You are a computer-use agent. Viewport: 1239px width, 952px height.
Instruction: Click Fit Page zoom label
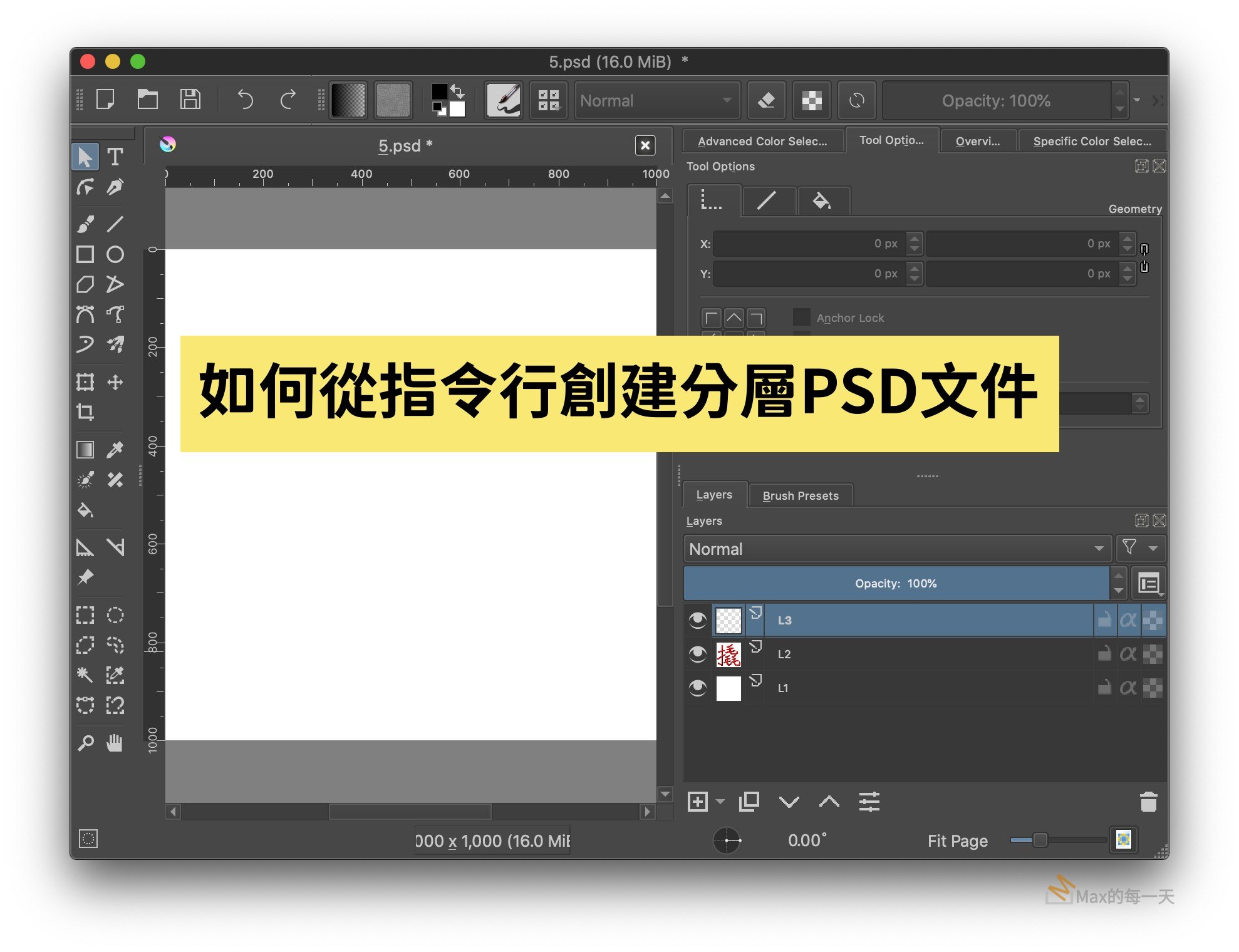957,841
